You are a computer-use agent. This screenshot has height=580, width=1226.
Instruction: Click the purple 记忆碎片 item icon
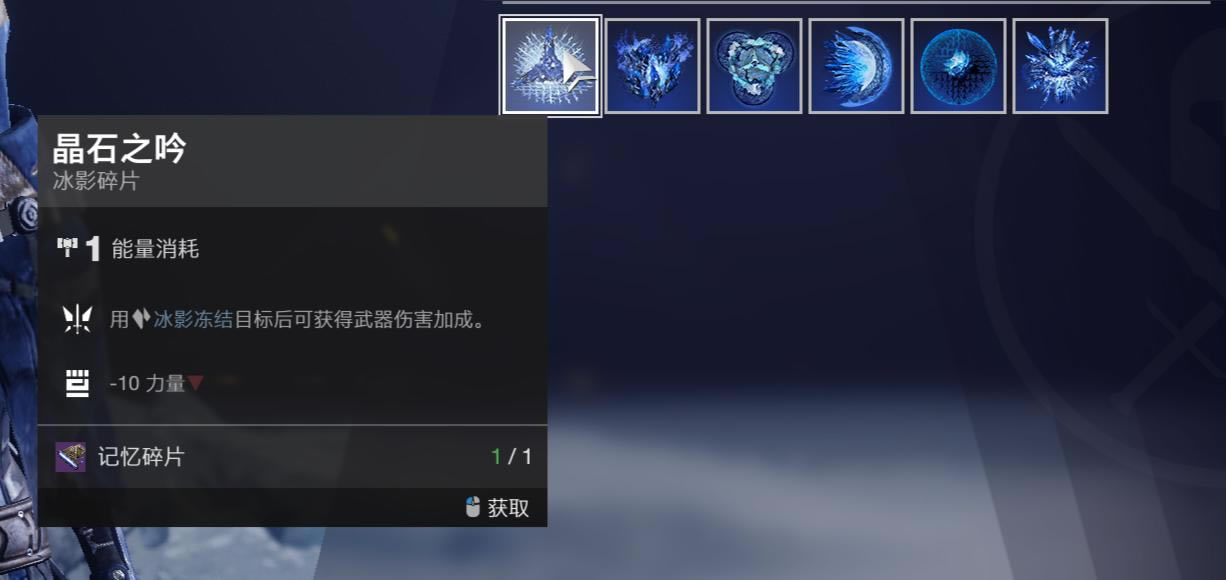point(70,457)
